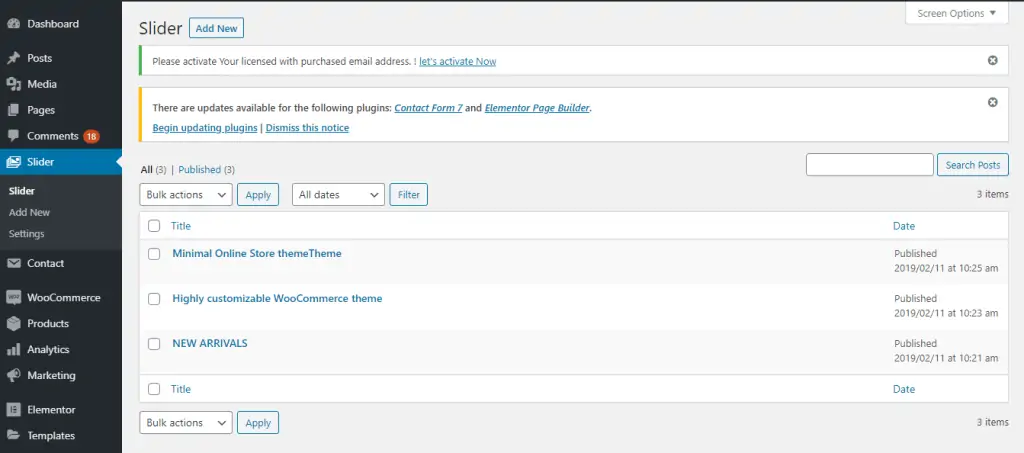Open the Marketing megaphone icon

(x=13, y=376)
